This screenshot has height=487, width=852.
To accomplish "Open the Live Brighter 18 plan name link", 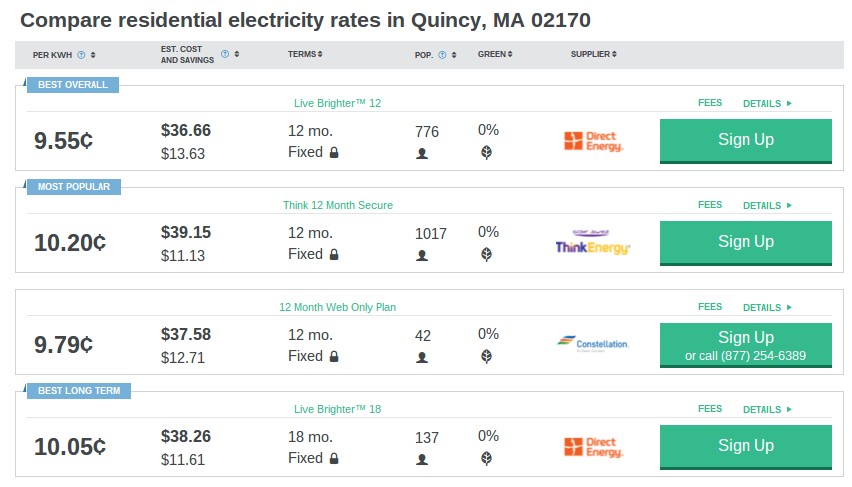I will click(x=337, y=409).
